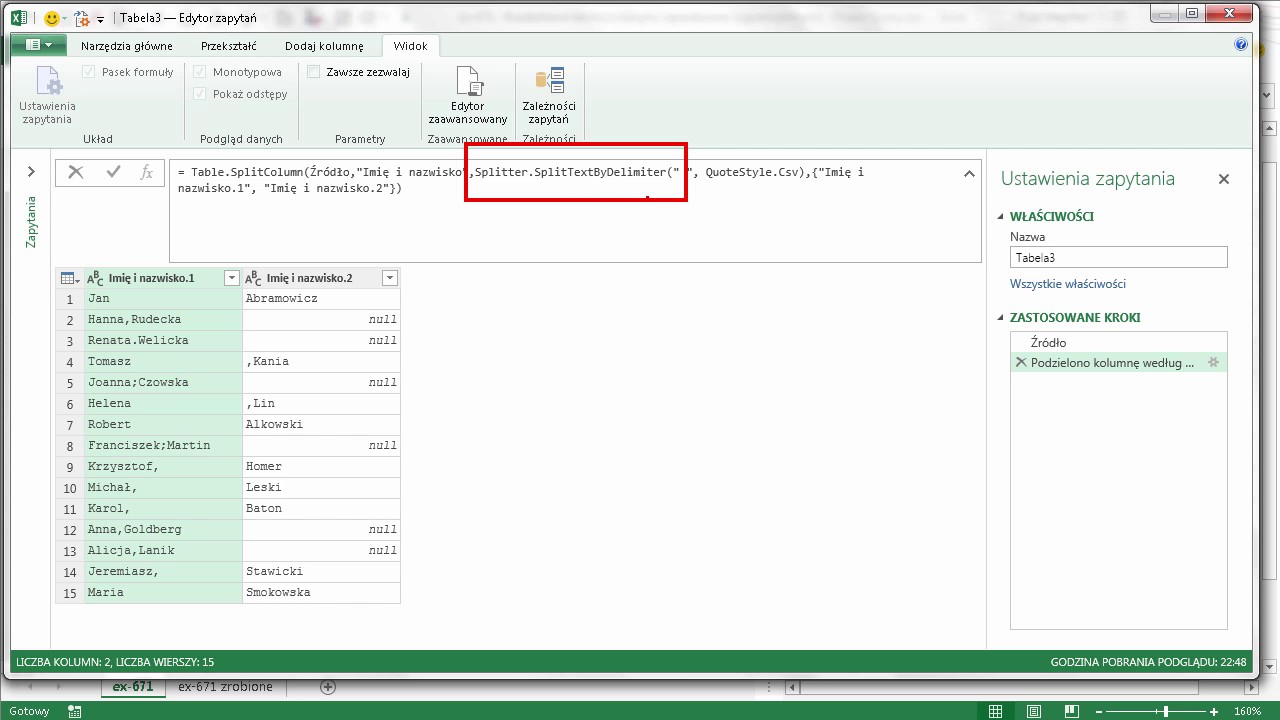Image resolution: width=1280 pixels, height=720 pixels.
Task: Cancel formula edit with the X icon
Action: click(76, 172)
